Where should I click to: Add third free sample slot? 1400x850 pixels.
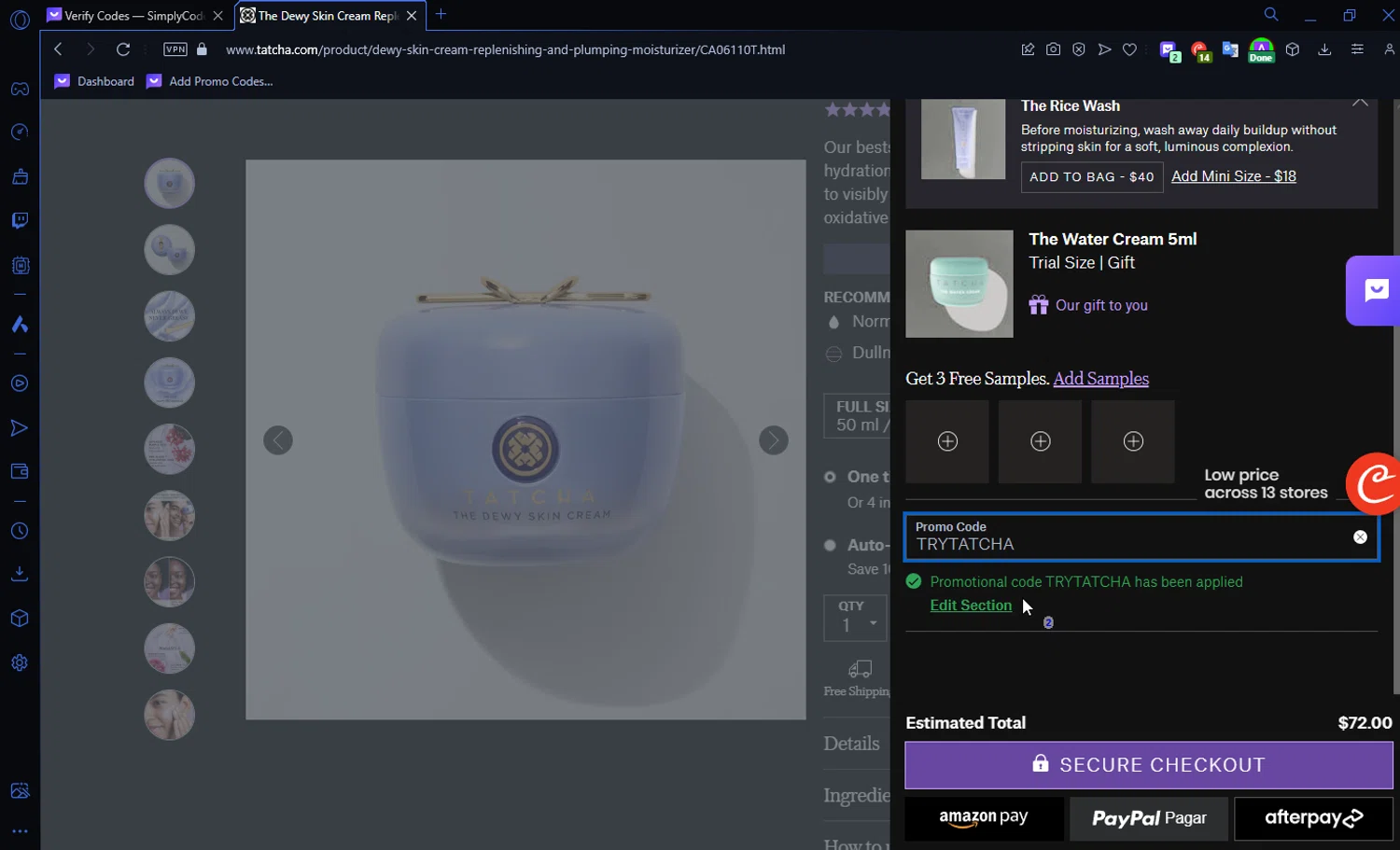tap(1133, 441)
